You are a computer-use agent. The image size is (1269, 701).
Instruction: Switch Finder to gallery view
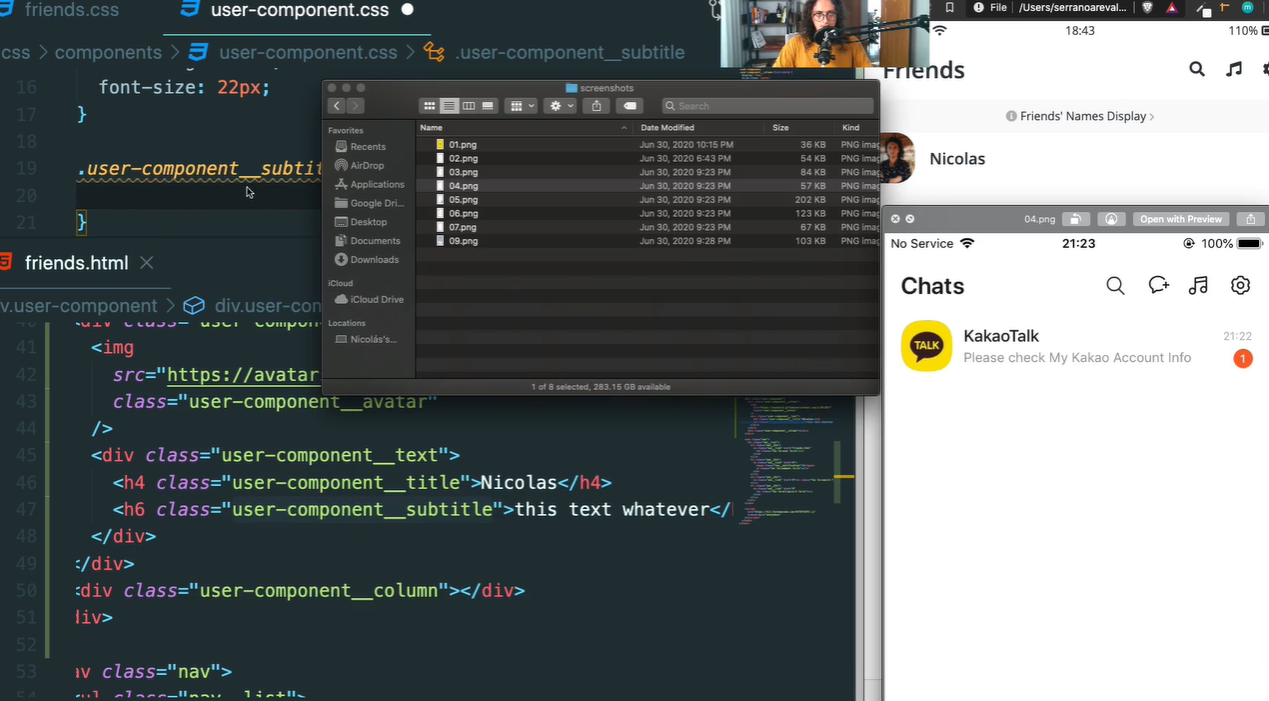488,106
